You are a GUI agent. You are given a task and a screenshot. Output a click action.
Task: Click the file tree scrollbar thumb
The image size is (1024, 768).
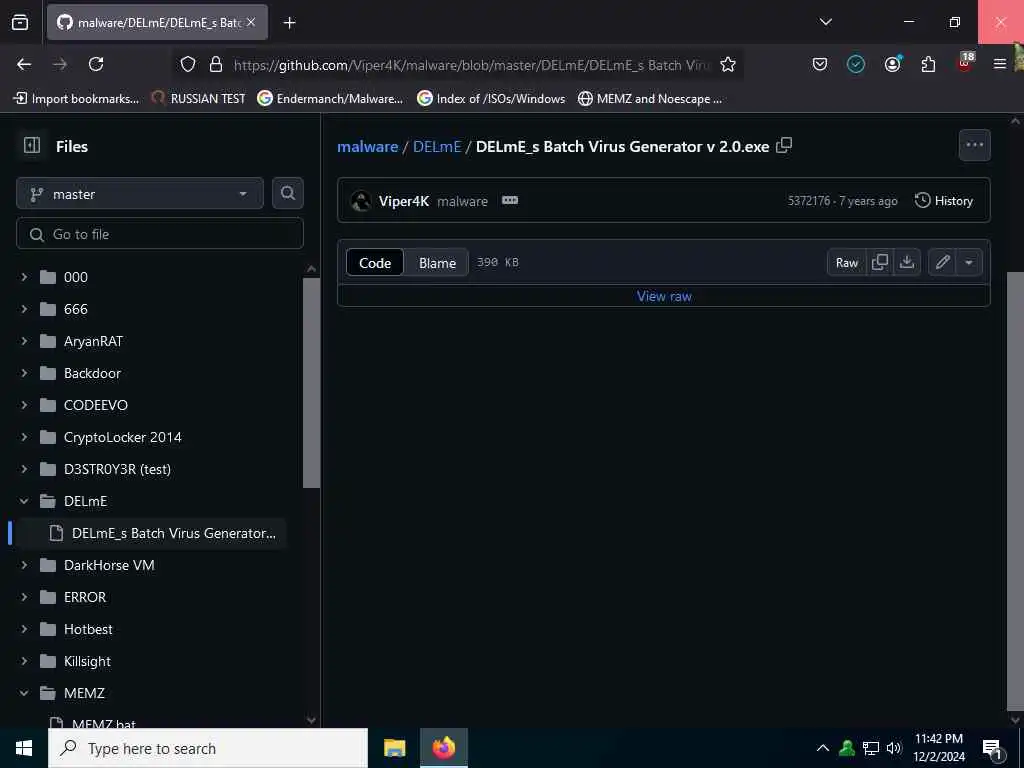click(312, 383)
